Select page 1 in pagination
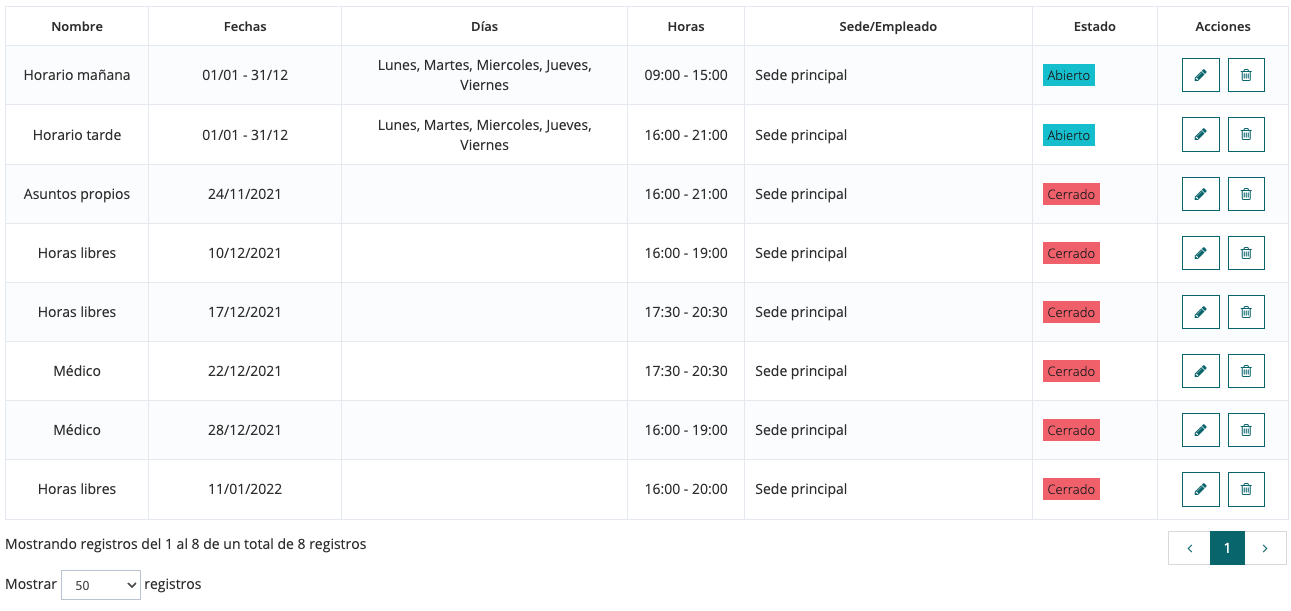The height and width of the screenshot is (611, 1291). coord(1227,548)
